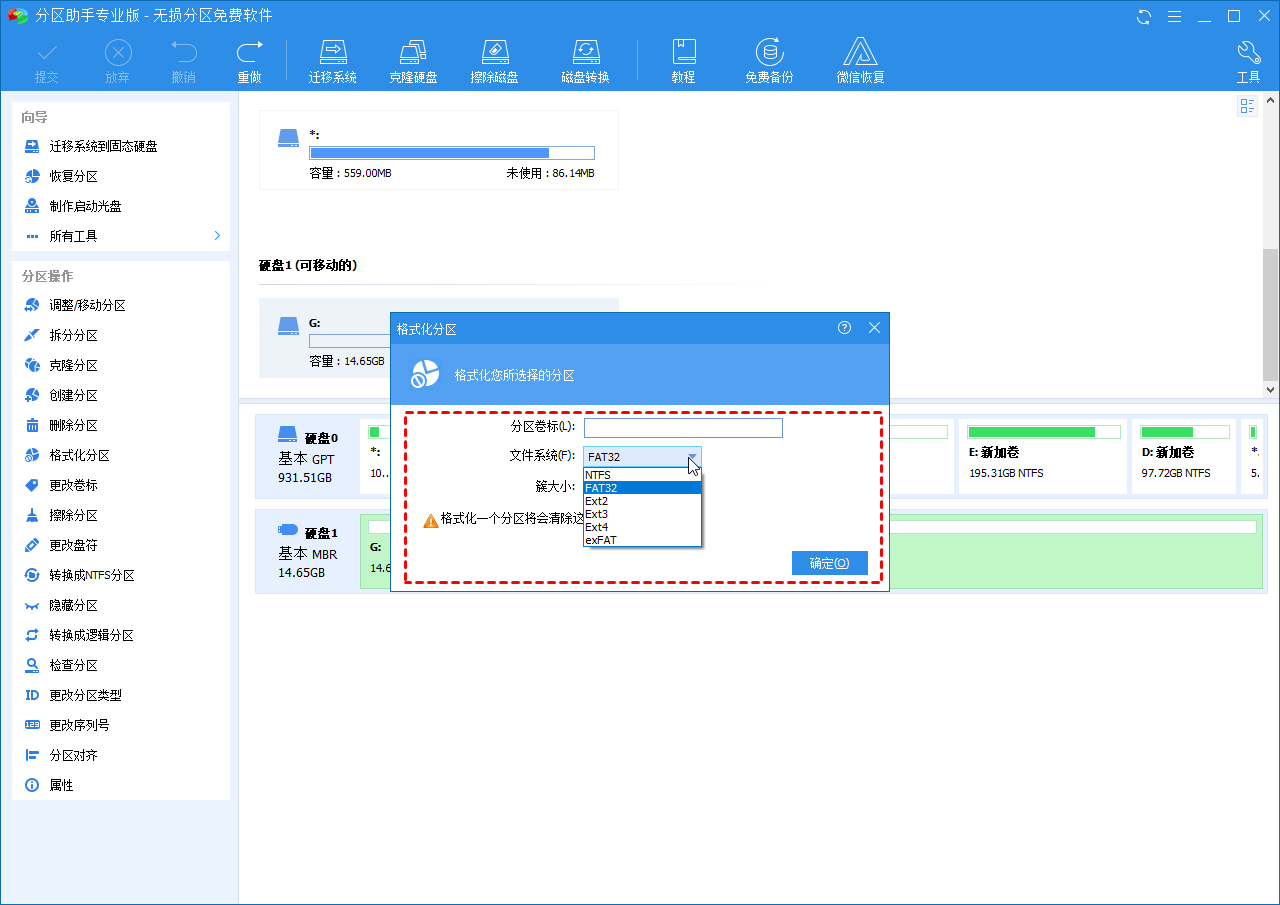Toggle the view mode icon at top right
Image resolution: width=1280 pixels, height=905 pixels.
tap(1247, 106)
